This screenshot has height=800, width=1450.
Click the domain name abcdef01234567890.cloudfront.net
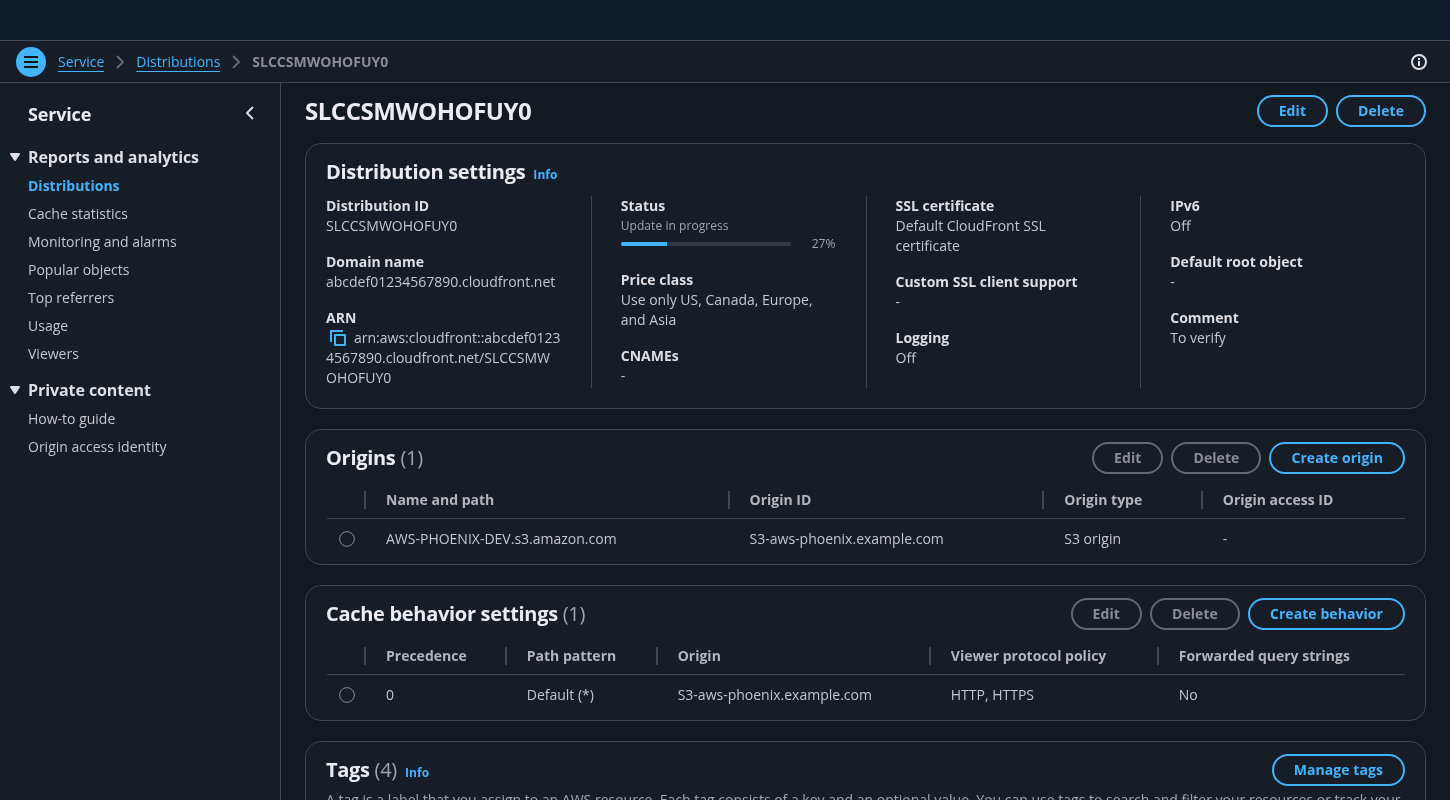(x=440, y=282)
